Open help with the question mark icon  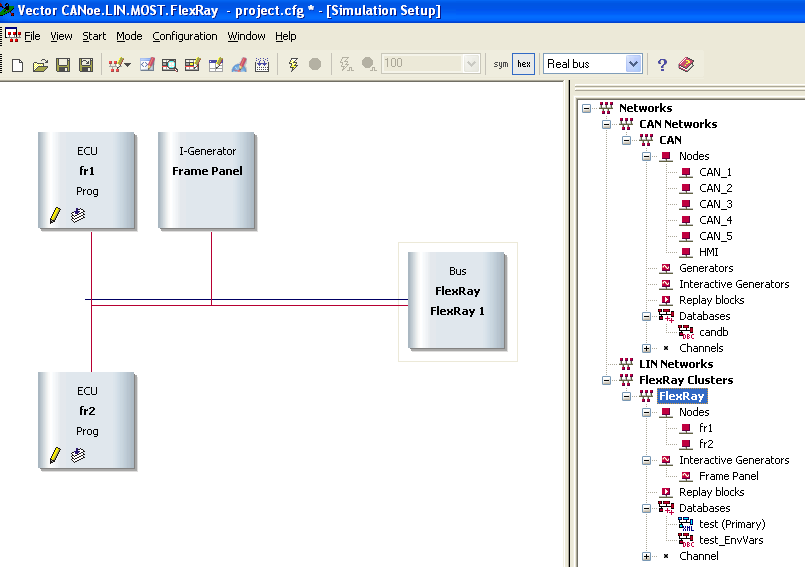662,65
